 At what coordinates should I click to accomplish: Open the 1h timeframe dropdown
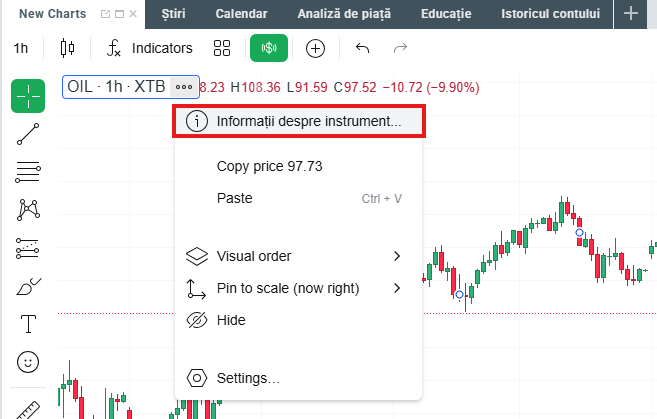point(21,48)
